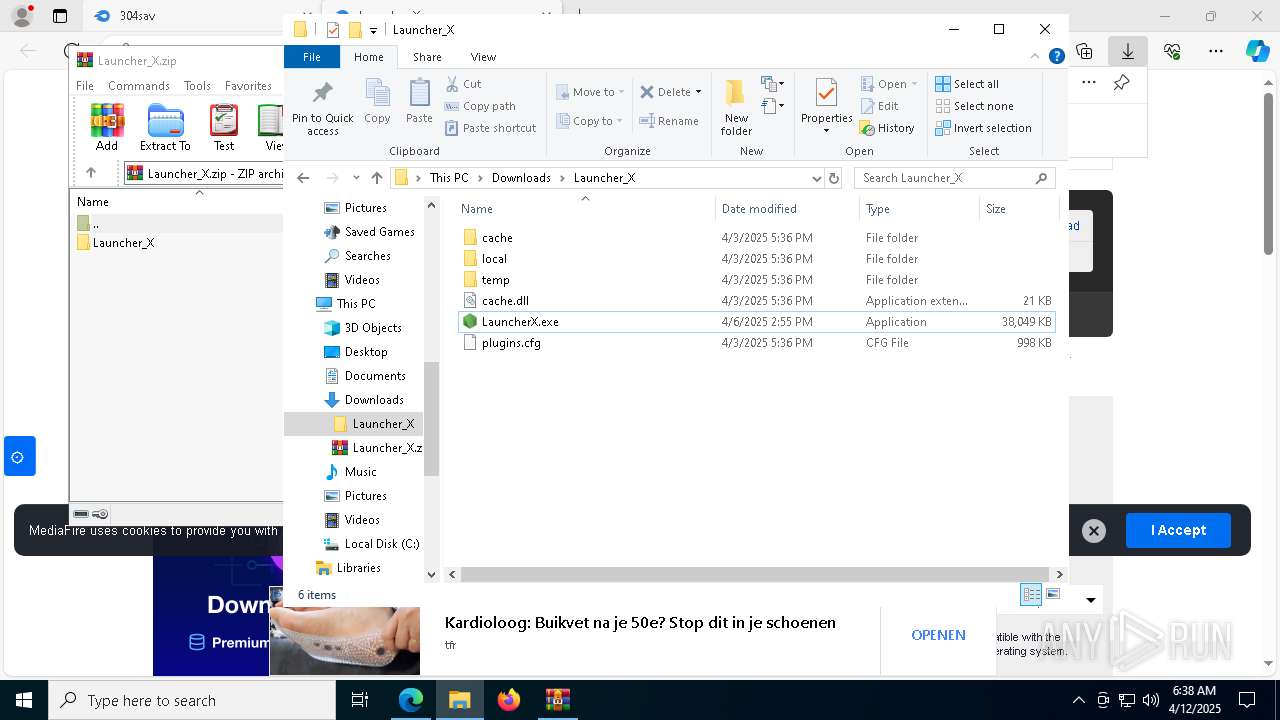Click Downloads in address breadcrumb
This screenshot has height=720, width=1280.
click(x=521, y=178)
